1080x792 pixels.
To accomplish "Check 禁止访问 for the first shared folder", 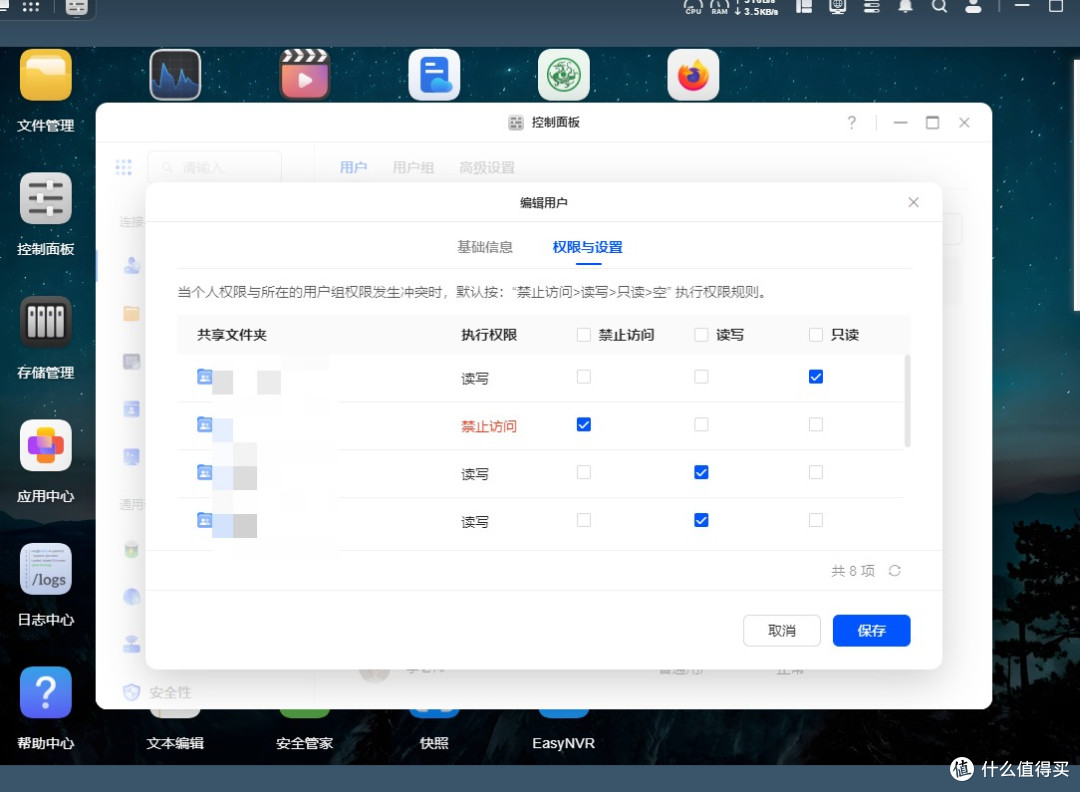I will pos(583,377).
